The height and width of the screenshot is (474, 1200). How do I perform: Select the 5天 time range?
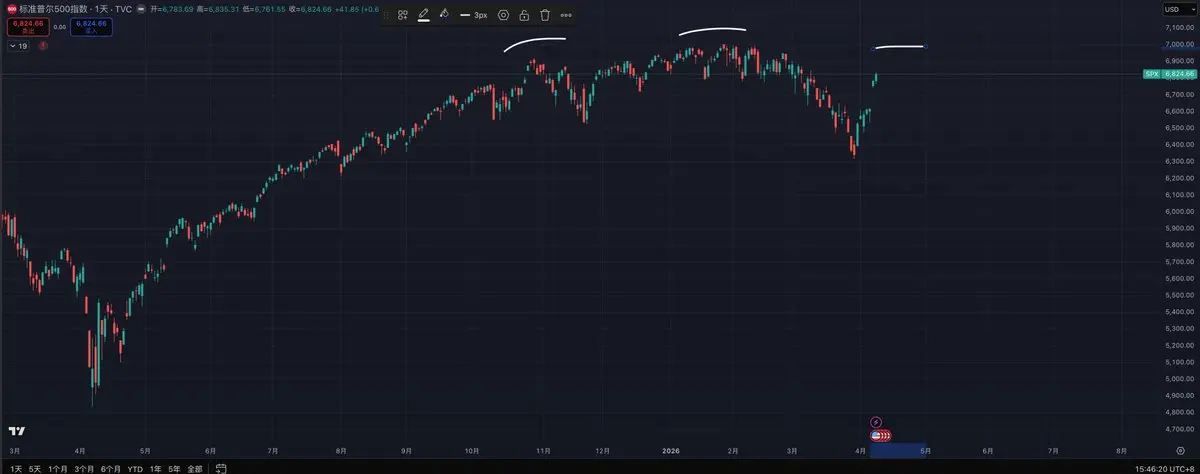35,468
